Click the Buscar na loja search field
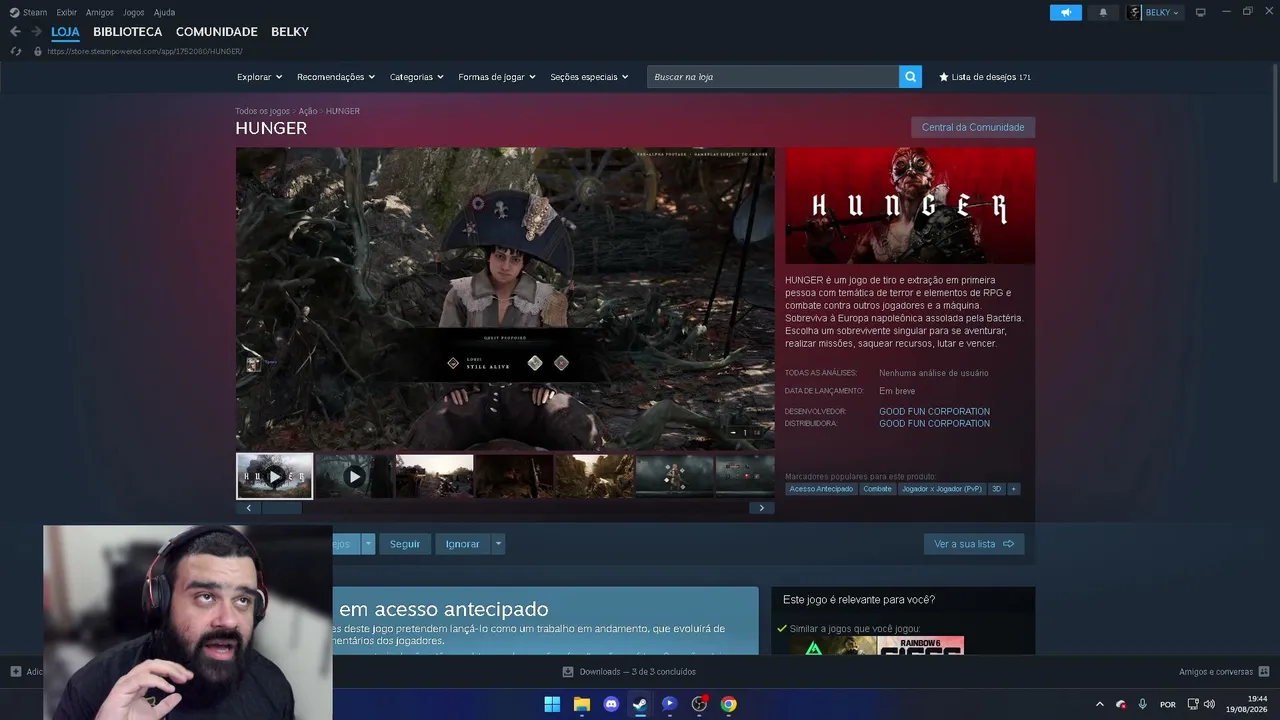Screen dimensions: 1280x720 773,77
